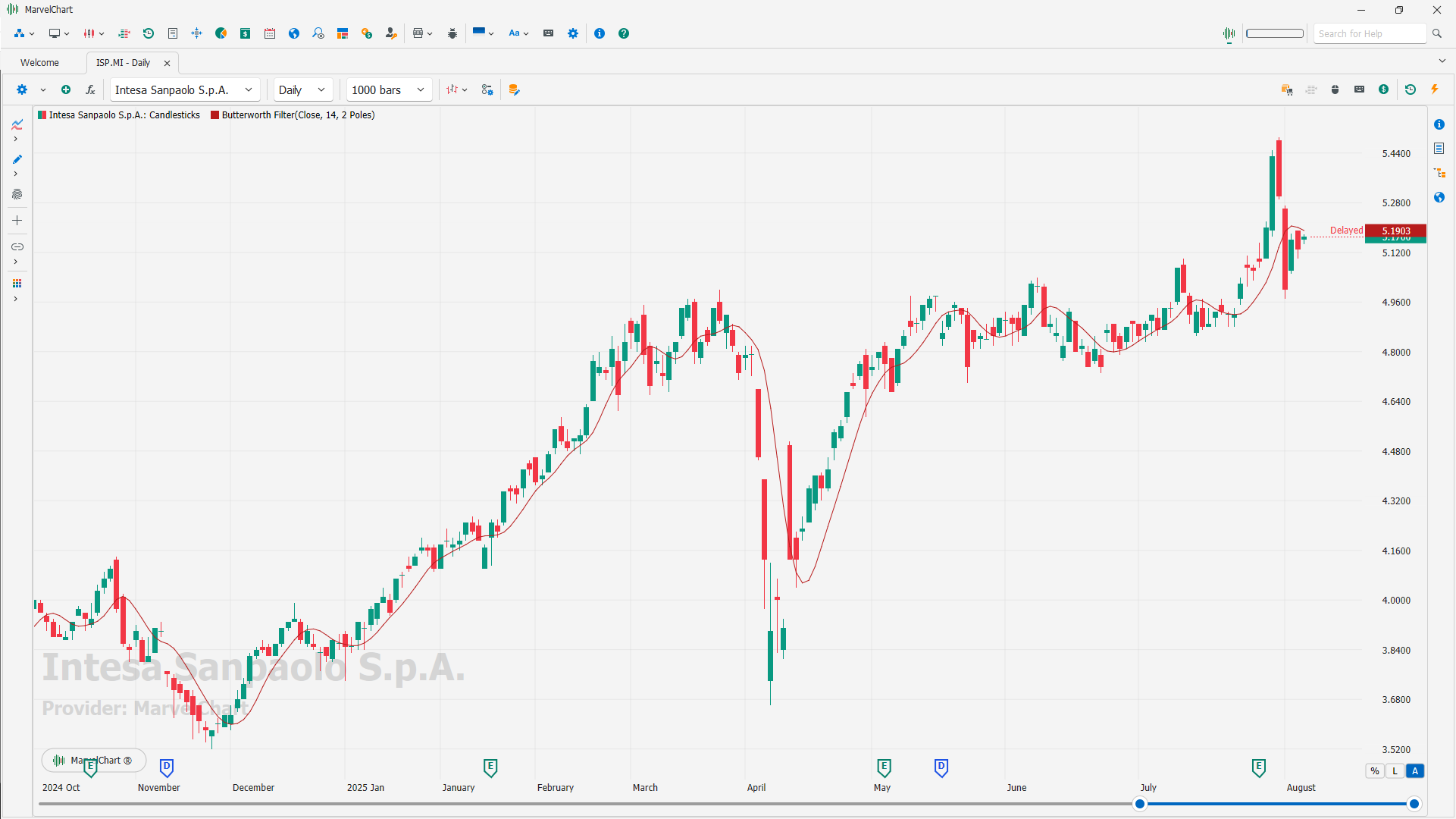This screenshot has width=1456, height=819.
Task: Click the blue crosshair move icon in main toolbar
Action: (197, 33)
